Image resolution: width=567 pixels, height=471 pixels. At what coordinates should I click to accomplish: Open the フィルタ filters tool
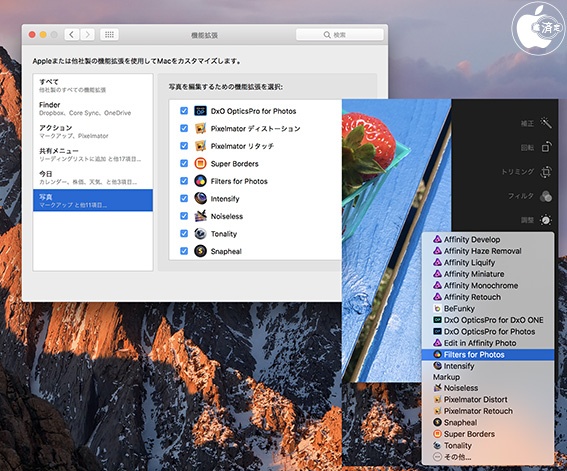[546, 196]
